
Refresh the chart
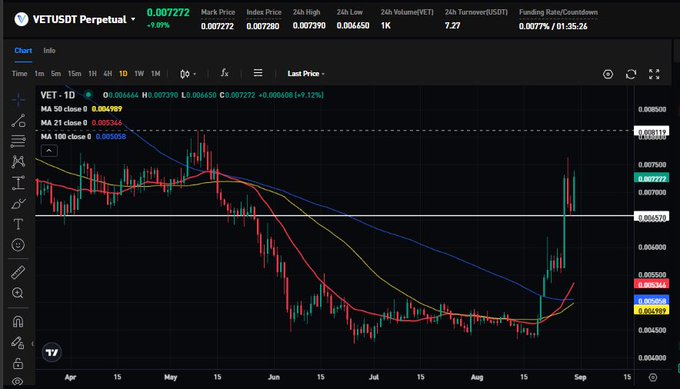tap(631, 74)
